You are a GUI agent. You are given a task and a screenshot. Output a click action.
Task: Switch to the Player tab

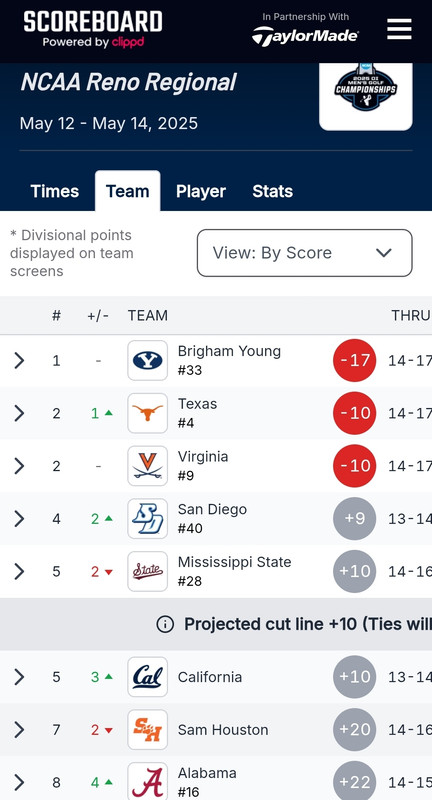click(201, 191)
